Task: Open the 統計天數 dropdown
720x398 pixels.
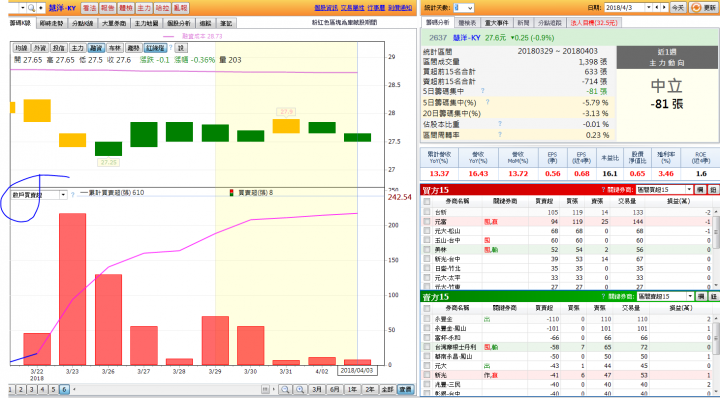Action: pos(463,8)
